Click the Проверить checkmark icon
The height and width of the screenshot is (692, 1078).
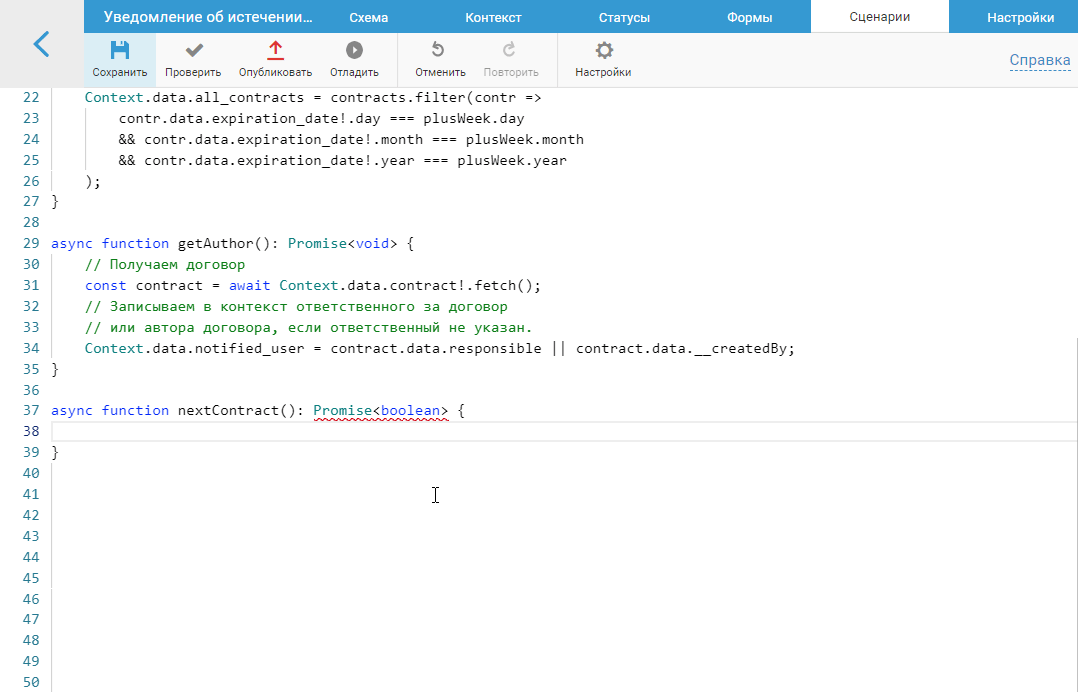click(193, 52)
